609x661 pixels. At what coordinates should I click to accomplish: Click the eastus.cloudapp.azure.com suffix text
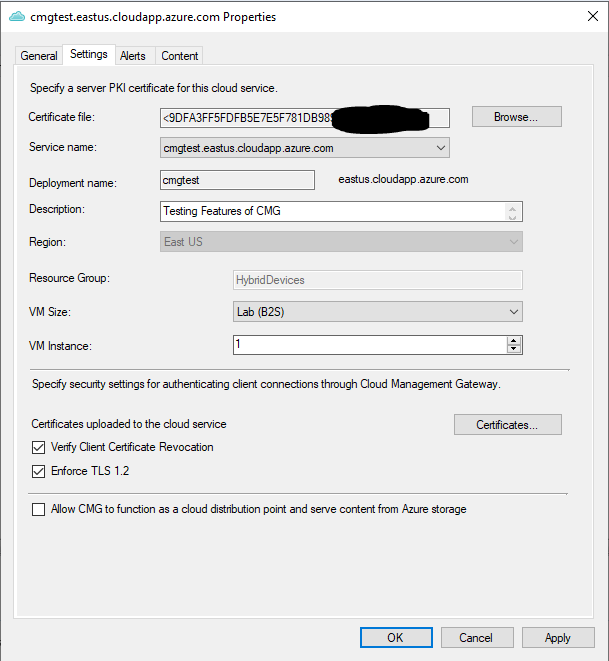click(403, 179)
